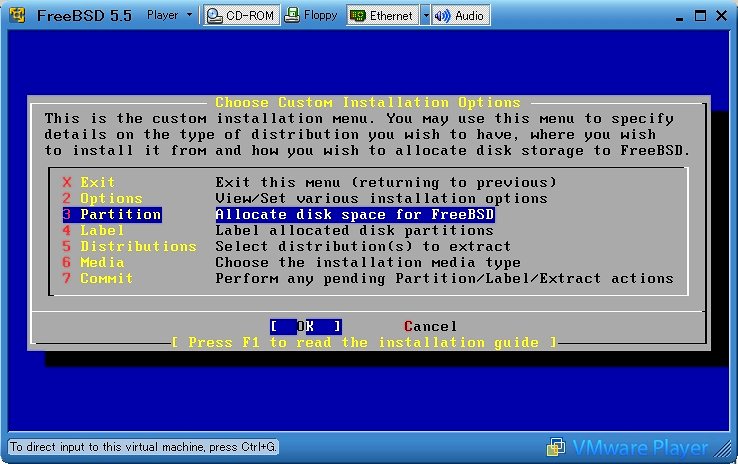Click the F1 installation guide hint text

365,342
